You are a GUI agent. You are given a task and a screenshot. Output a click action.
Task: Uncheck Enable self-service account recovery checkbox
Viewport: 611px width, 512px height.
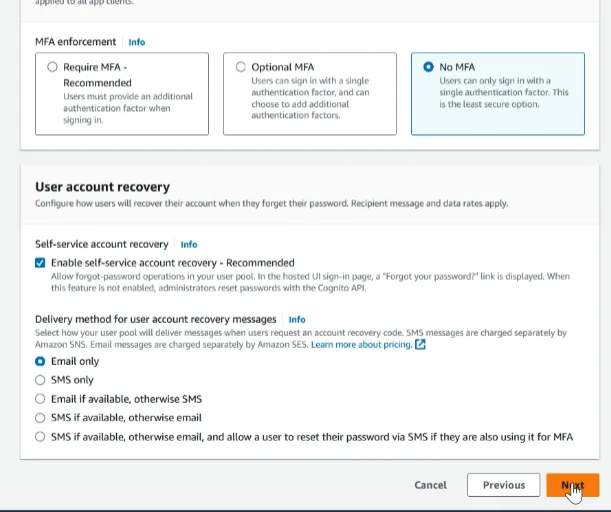pos(40,263)
